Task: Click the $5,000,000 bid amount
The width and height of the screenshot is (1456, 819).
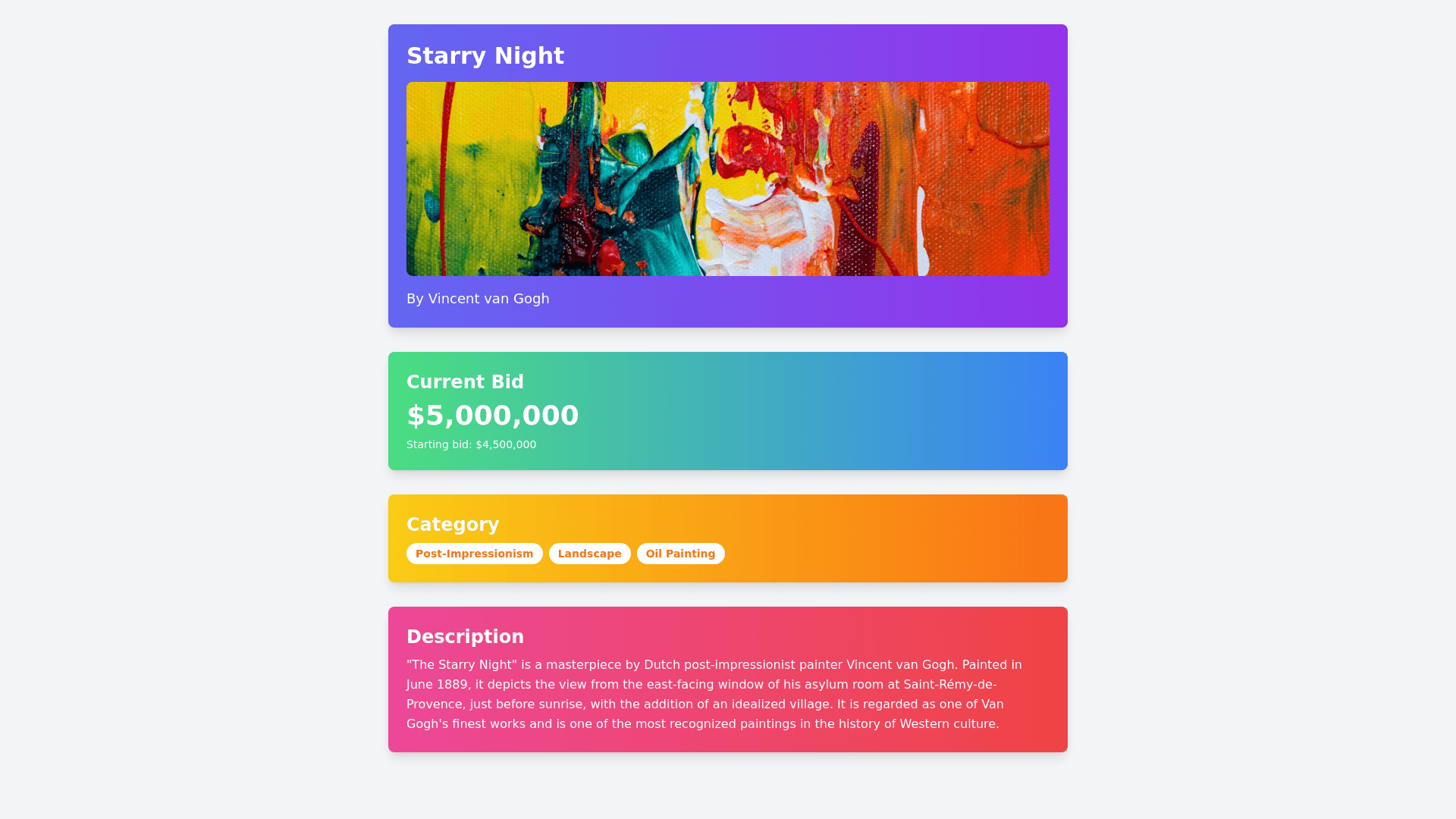Action: click(x=493, y=416)
